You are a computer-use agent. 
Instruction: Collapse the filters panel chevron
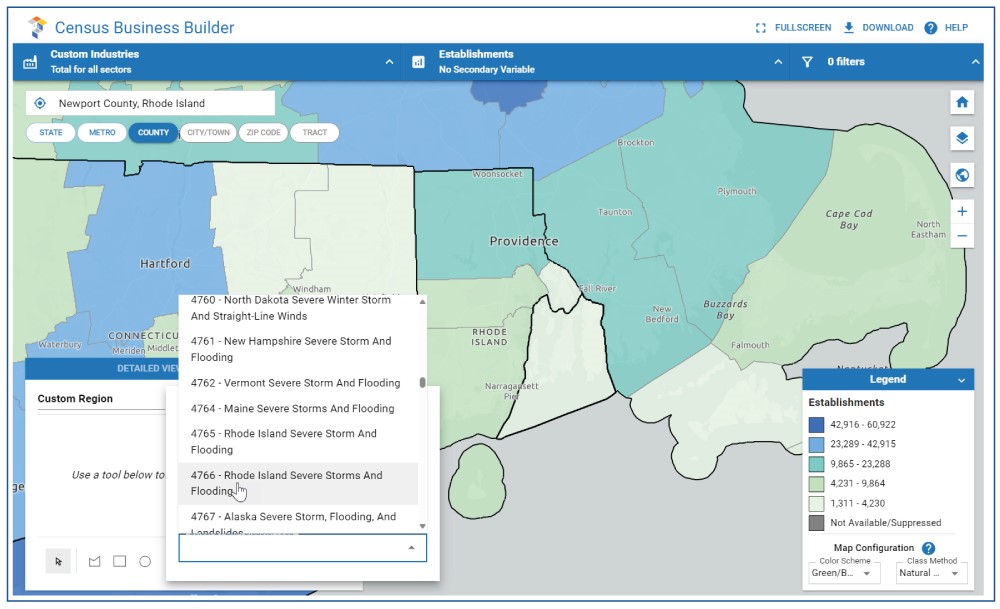(975, 62)
